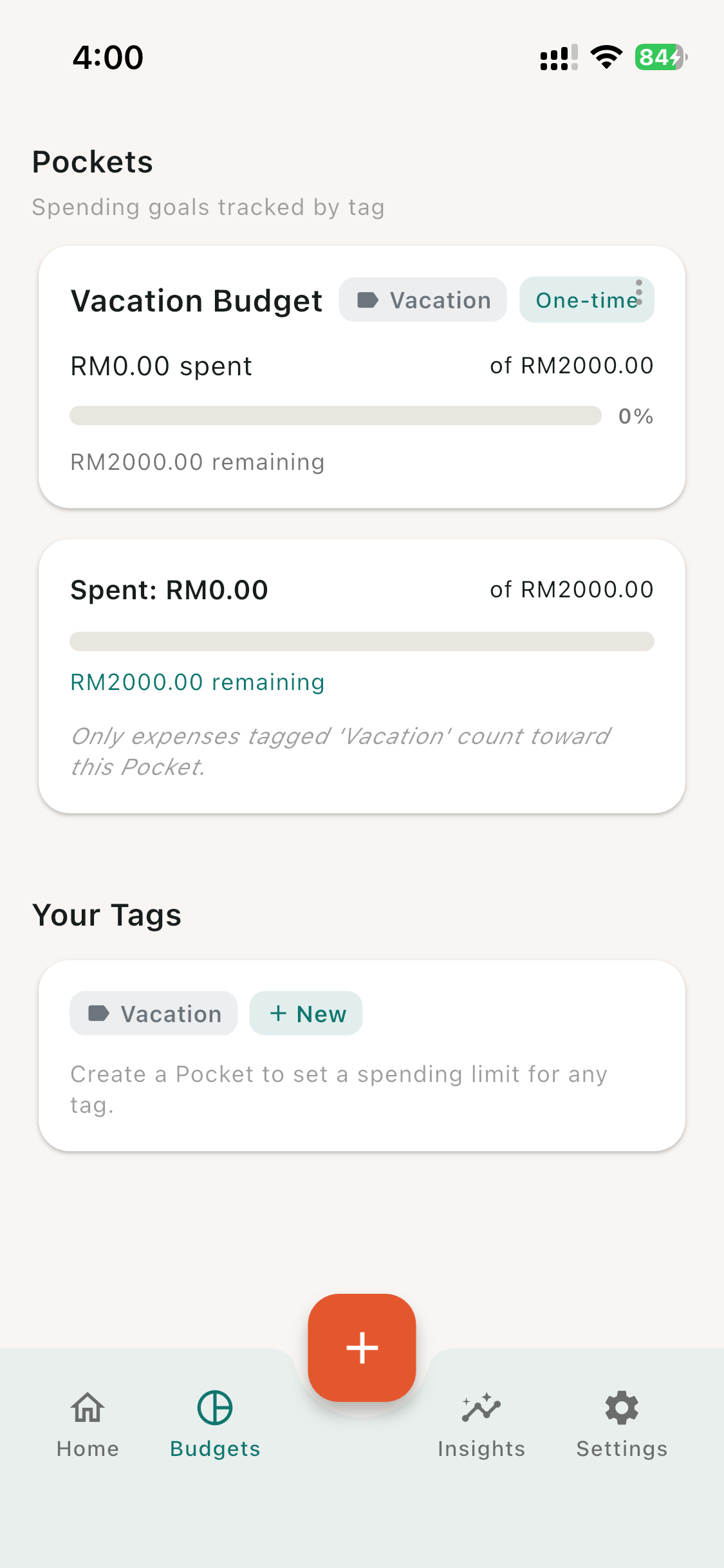Tap the Insights sparkline icon
The image size is (724, 1568).
[481, 1407]
